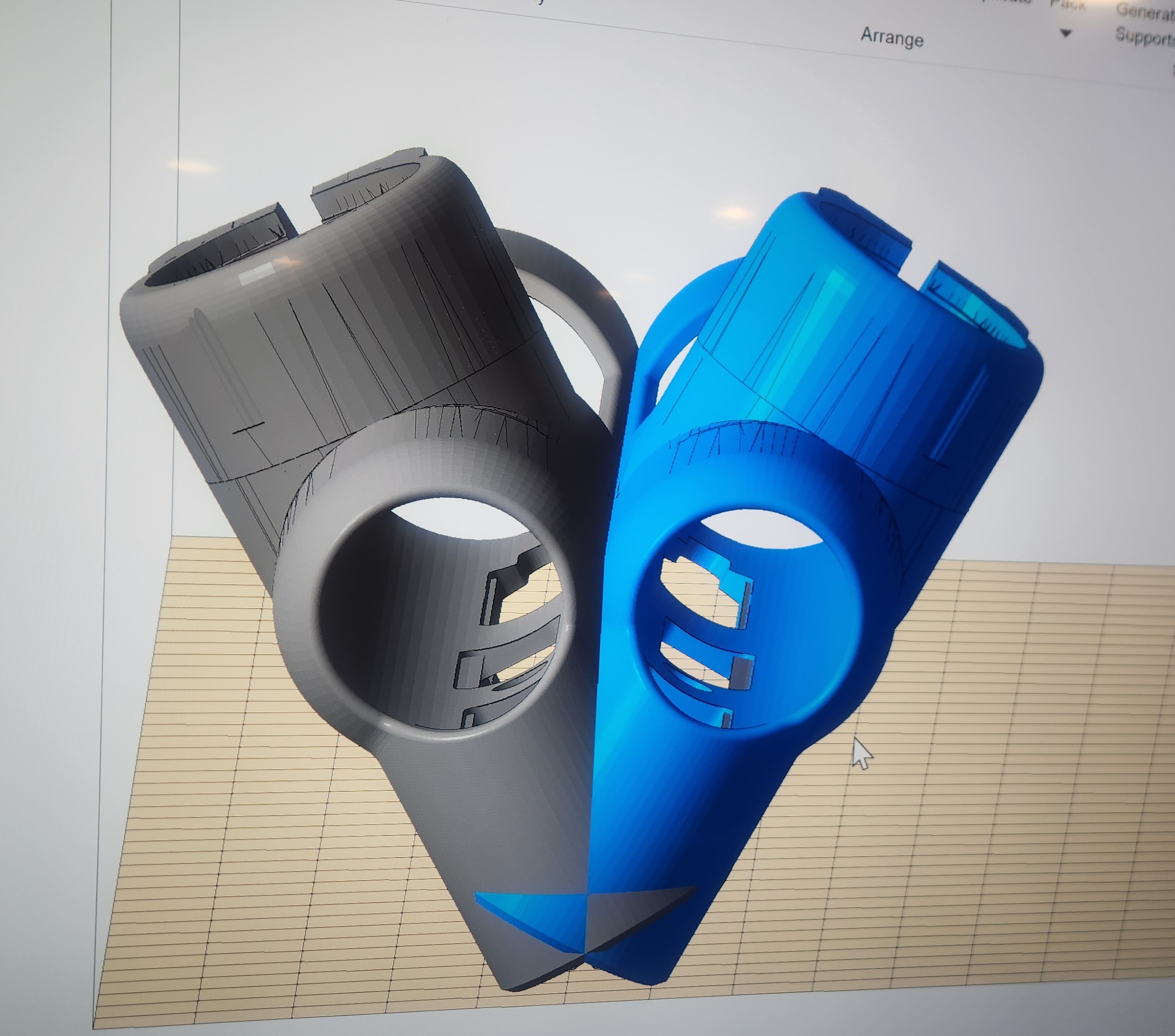1175x1036 pixels.
Task: Click the cutout slots inside gray ring
Action: tap(511, 638)
